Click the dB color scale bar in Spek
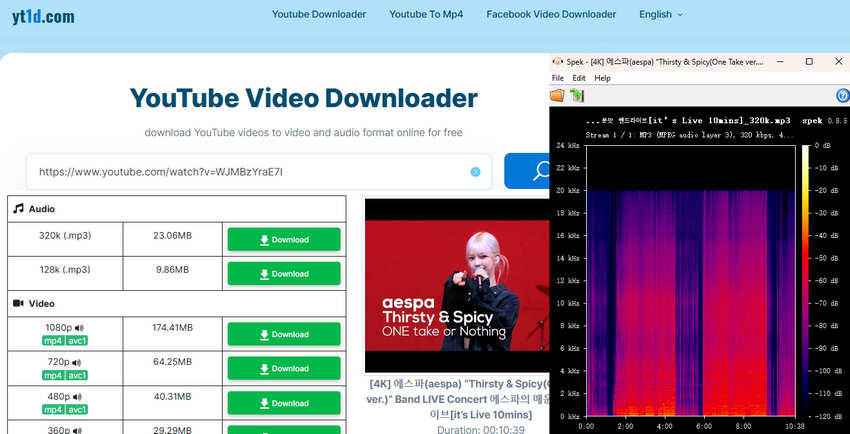 (x=805, y=281)
